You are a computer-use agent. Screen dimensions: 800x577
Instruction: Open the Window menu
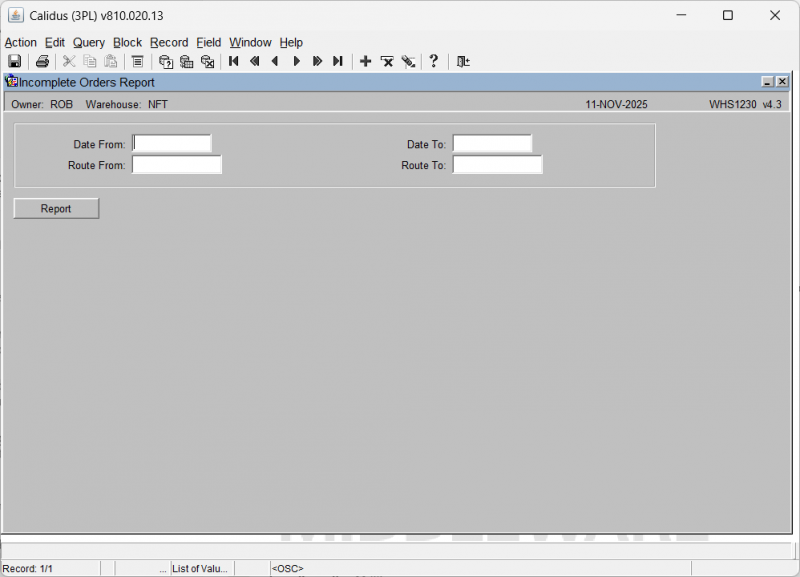point(250,43)
